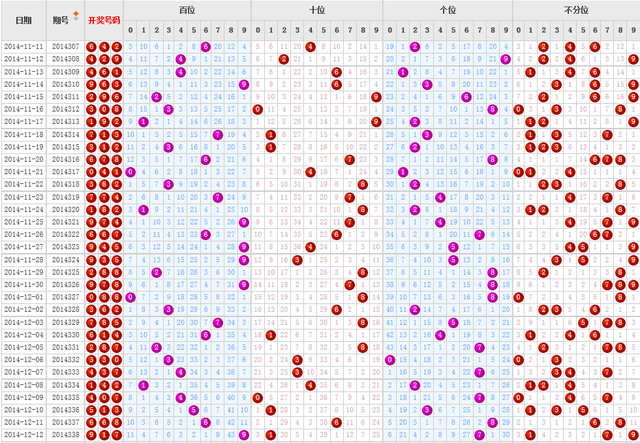This screenshot has width=640, height=443.
Task: Click the red 0 ball in 不分位 for 2014312
Action: coord(518,109)
